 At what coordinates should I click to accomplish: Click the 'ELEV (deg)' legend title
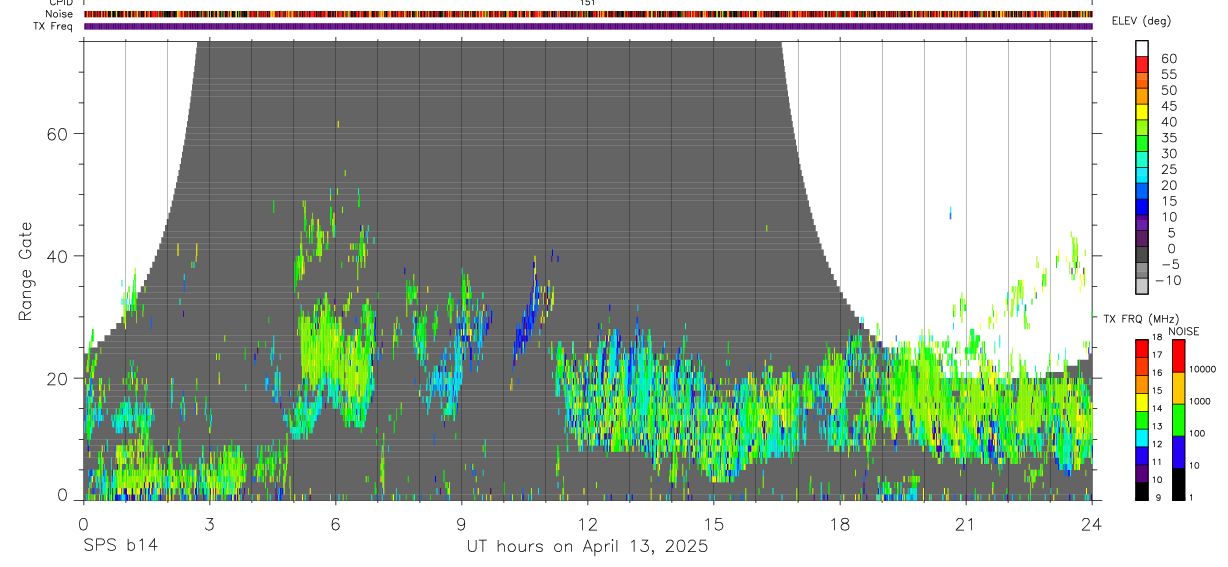pos(1141,22)
